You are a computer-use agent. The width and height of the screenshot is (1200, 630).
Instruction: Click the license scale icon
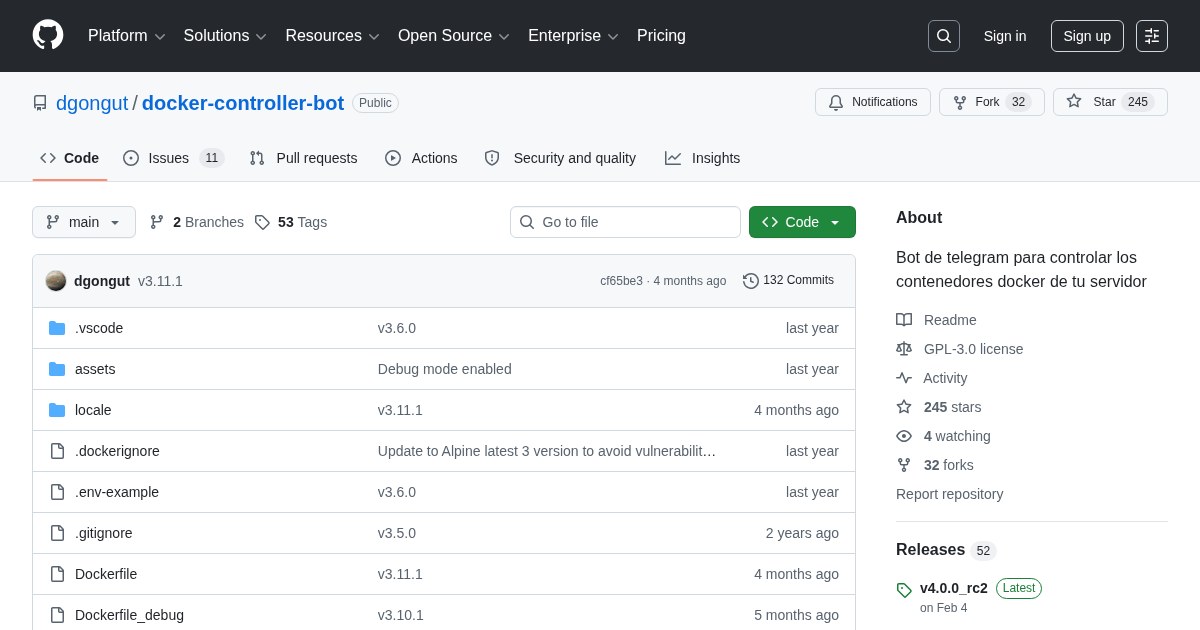[x=904, y=349]
